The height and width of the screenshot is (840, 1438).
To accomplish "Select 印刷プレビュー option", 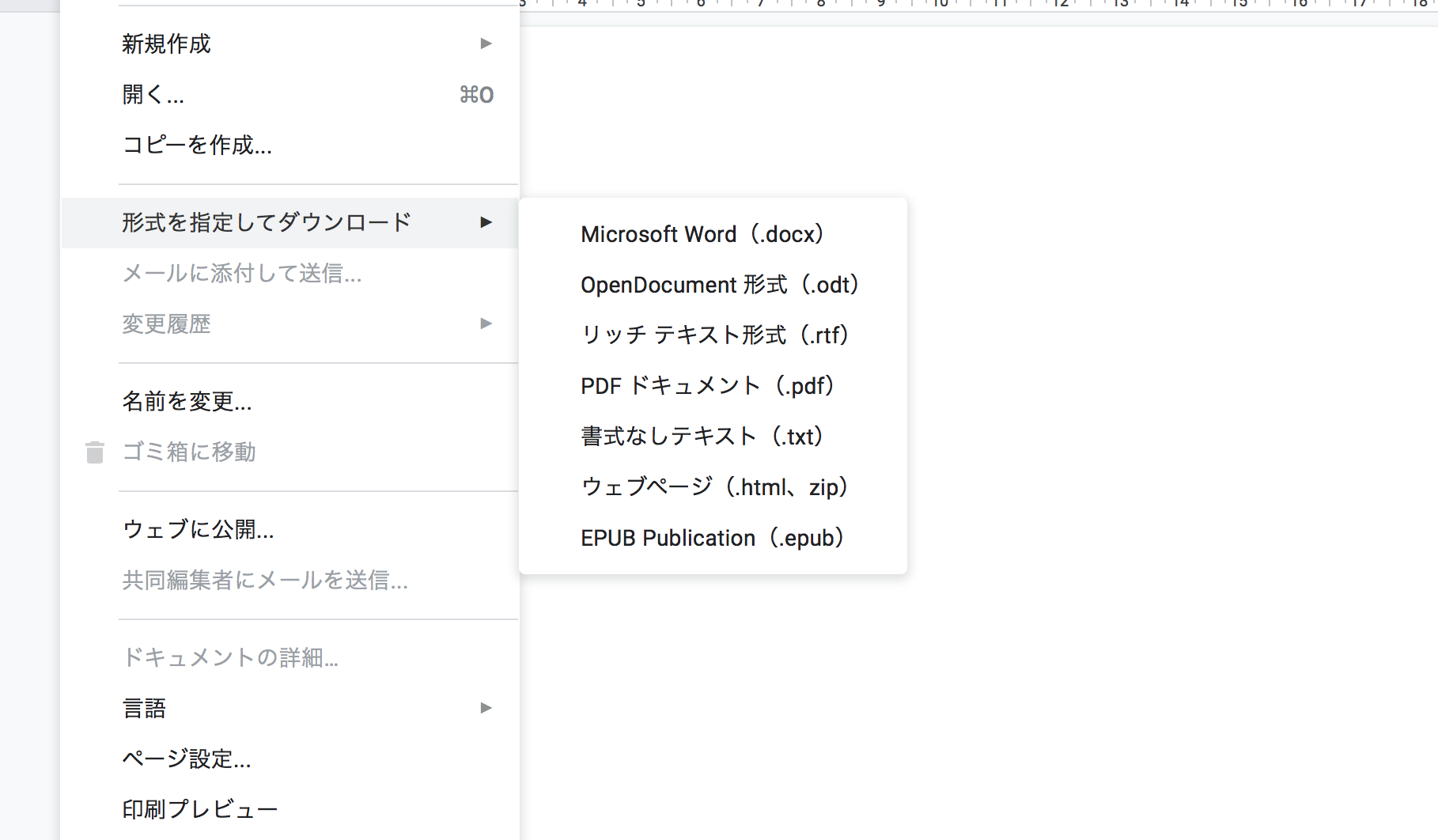I will [x=289, y=810].
